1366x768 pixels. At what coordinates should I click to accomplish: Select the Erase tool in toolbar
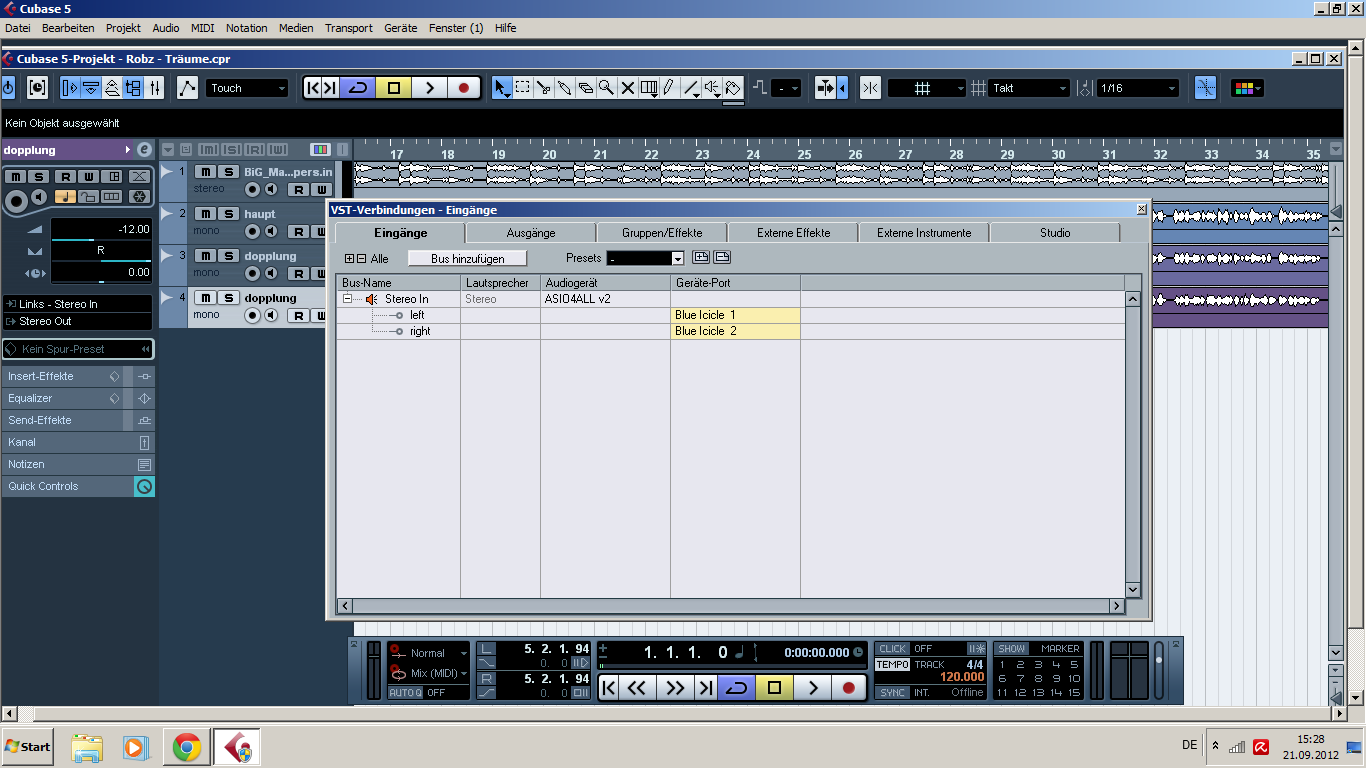coord(586,88)
